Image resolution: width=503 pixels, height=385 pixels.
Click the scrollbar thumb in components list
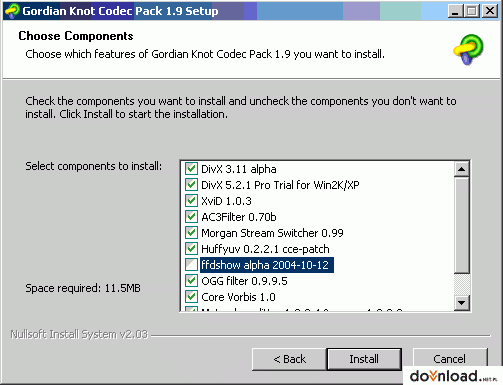click(462, 225)
